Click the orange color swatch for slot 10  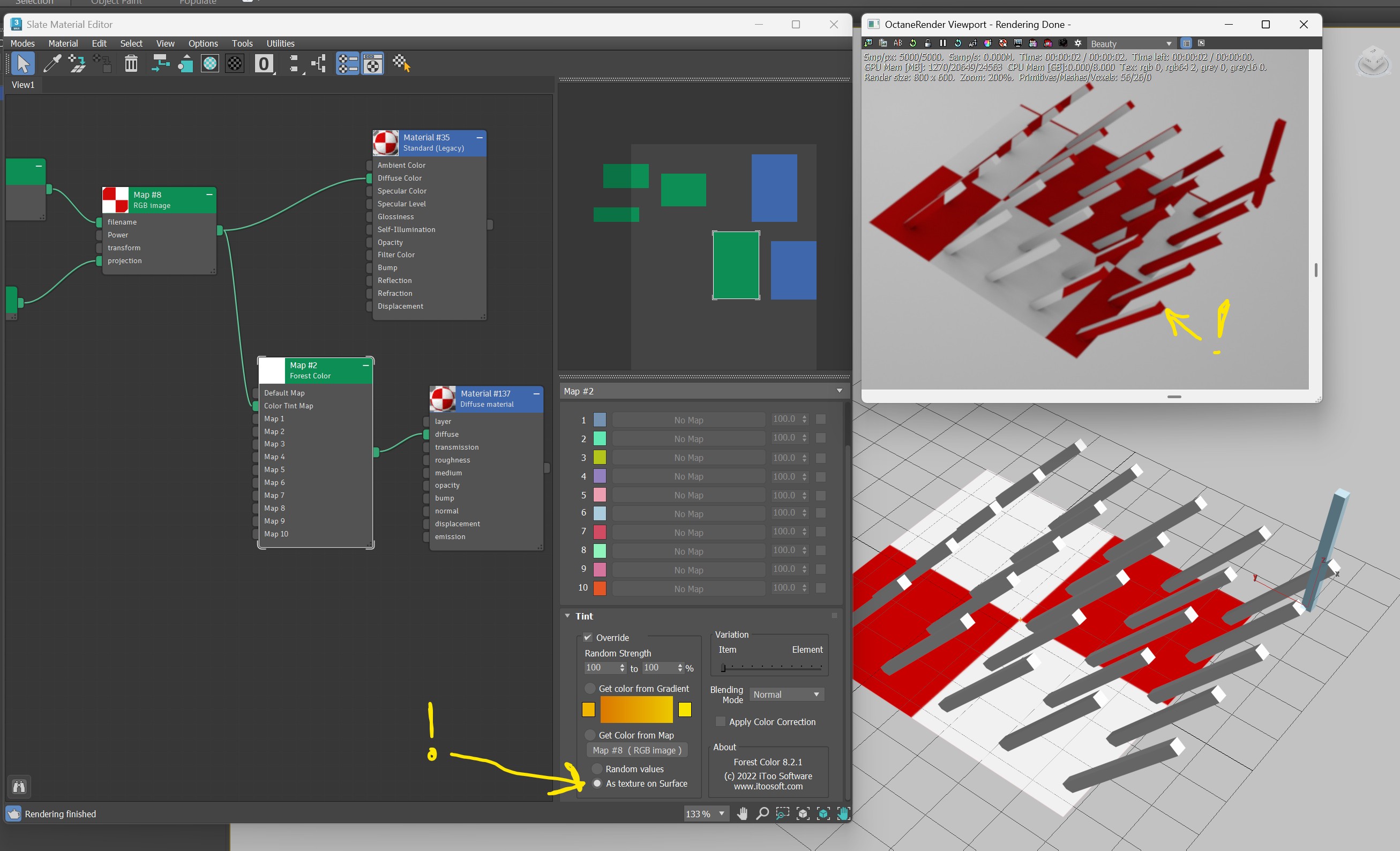point(600,588)
